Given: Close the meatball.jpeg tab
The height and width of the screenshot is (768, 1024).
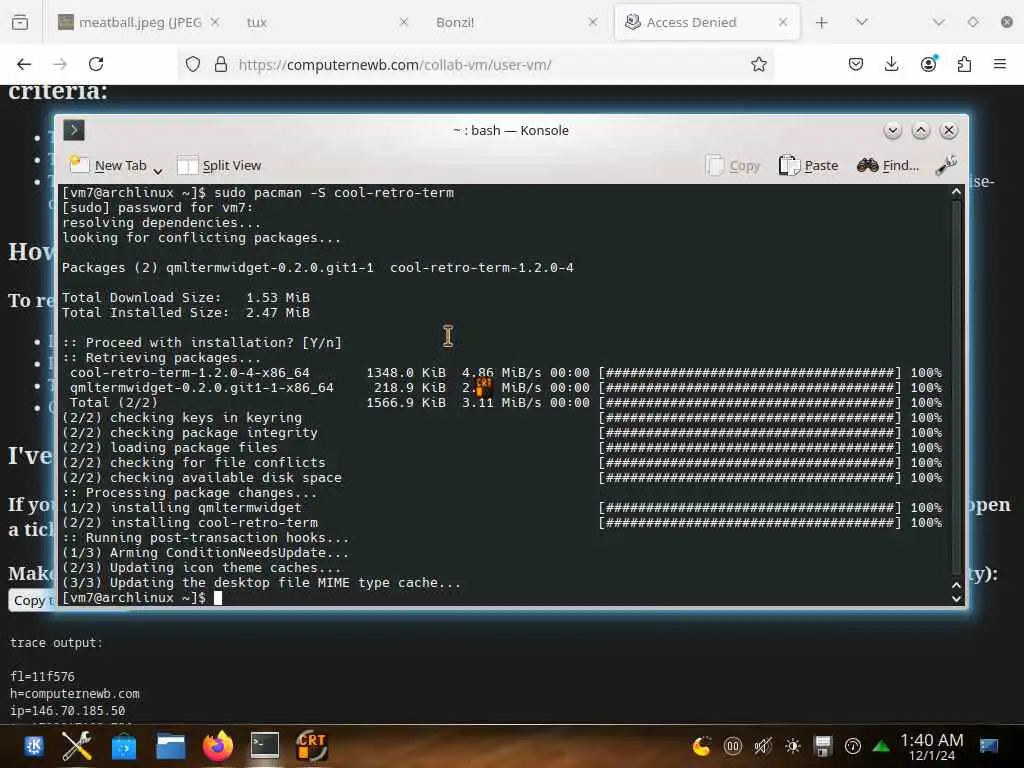Looking at the screenshot, I should [215, 22].
